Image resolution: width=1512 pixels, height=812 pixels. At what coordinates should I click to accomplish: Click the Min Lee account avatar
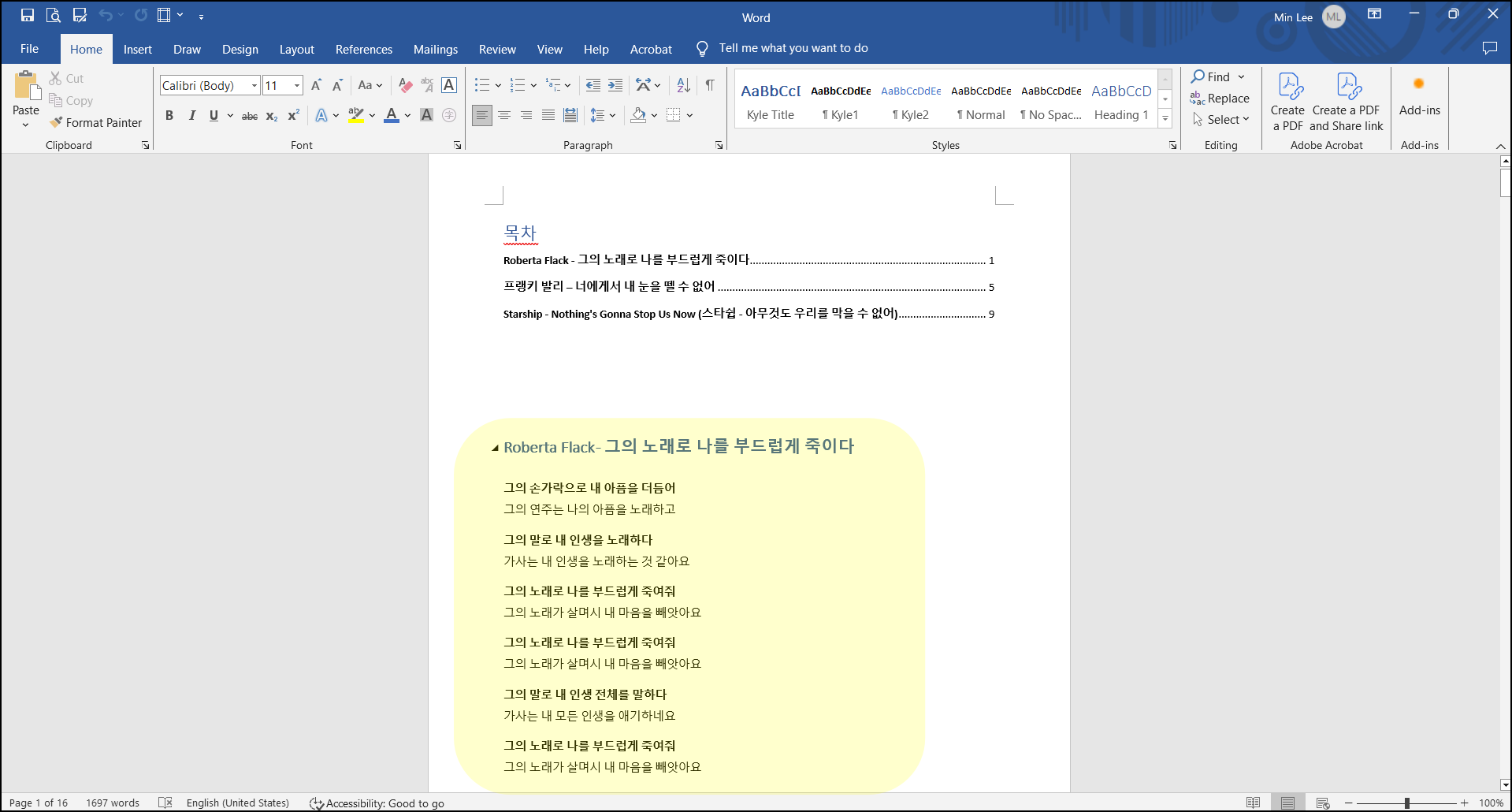[x=1334, y=17]
